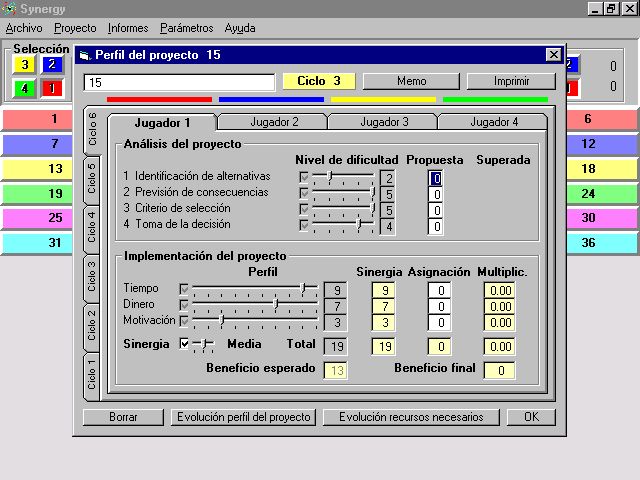The width and height of the screenshot is (640, 480).
Task: Click the Propuesta field for Identificación de alternativas
Action: [x=436, y=179]
